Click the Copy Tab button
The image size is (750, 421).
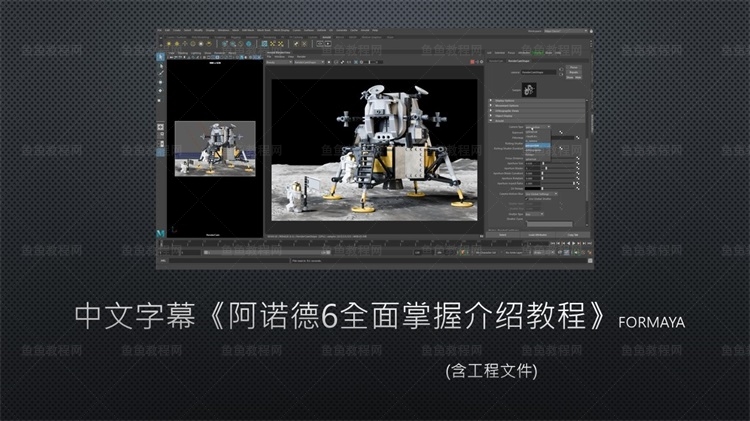click(x=573, y=235)
